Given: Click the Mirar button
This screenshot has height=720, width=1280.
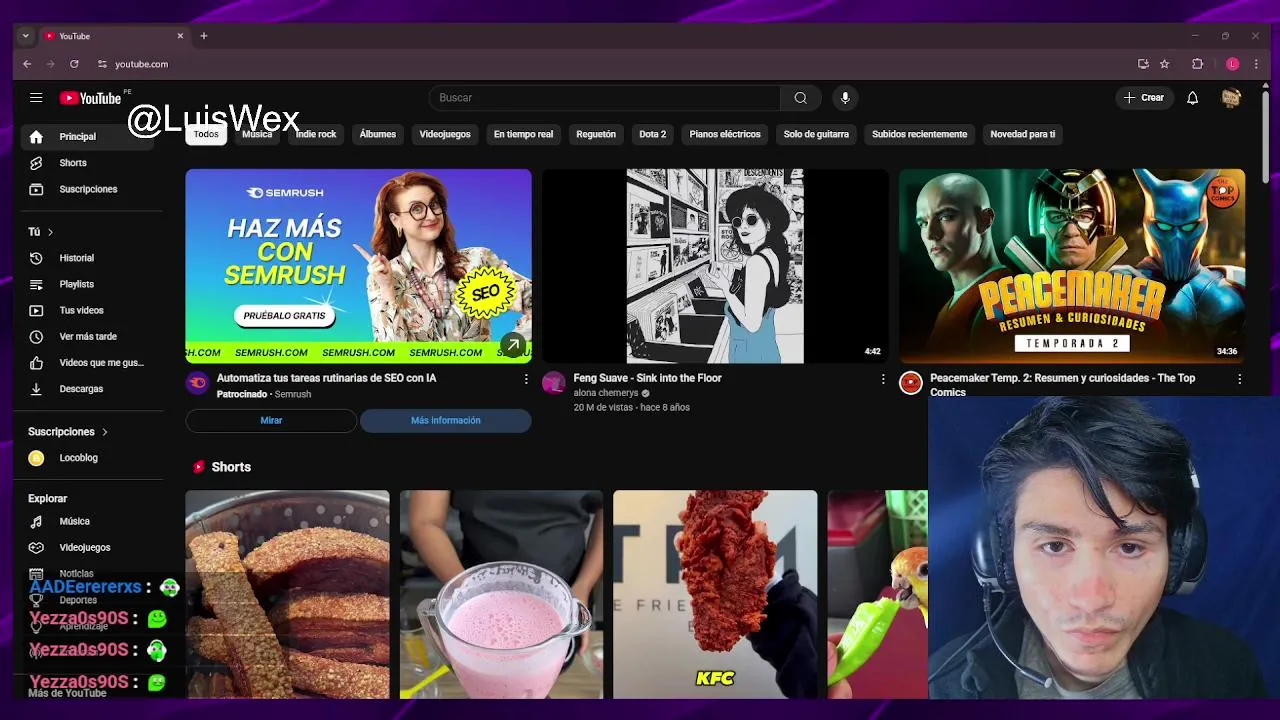Looking at the screenshot, I should [x=271, y=421].
